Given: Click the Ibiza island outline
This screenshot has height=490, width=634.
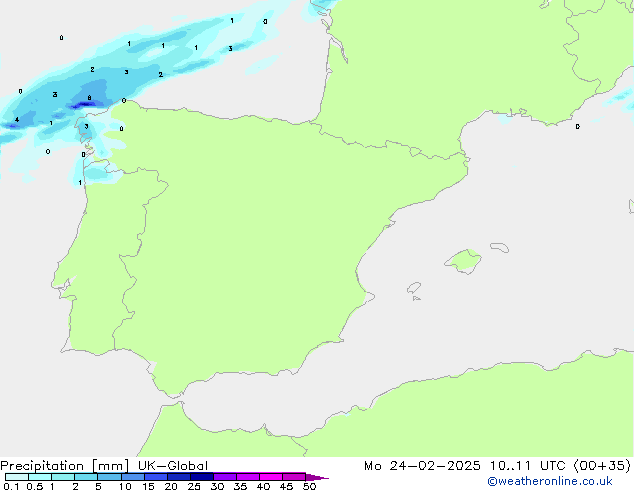Looking at the screenshot, I should (414, 288).
